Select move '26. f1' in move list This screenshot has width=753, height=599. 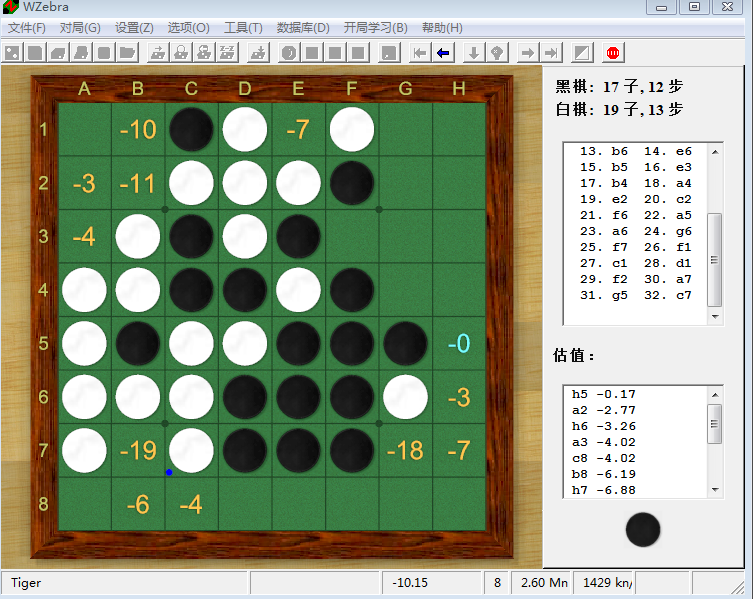click(x=668, y=247)
